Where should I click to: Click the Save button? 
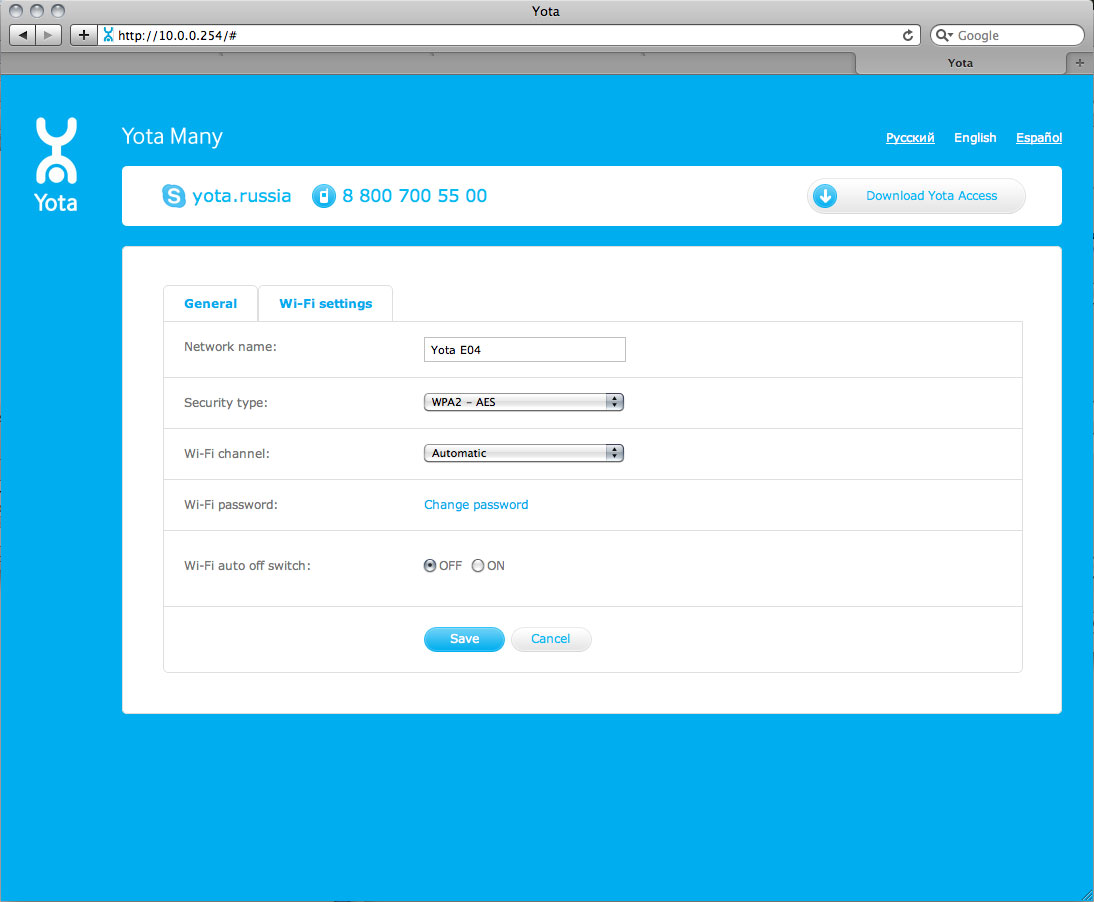coord(464,639)
